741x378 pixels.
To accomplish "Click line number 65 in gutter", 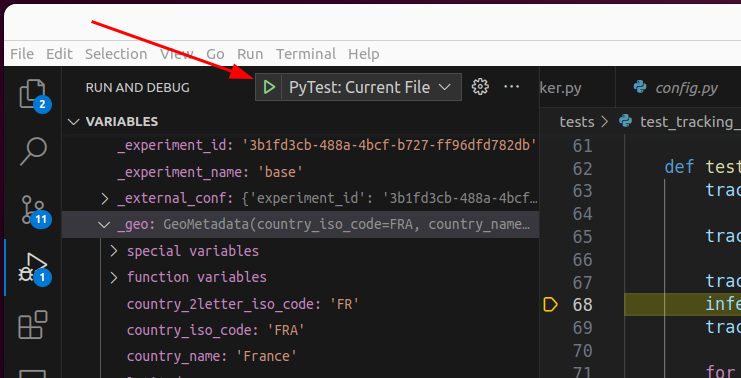I will 582,236.
